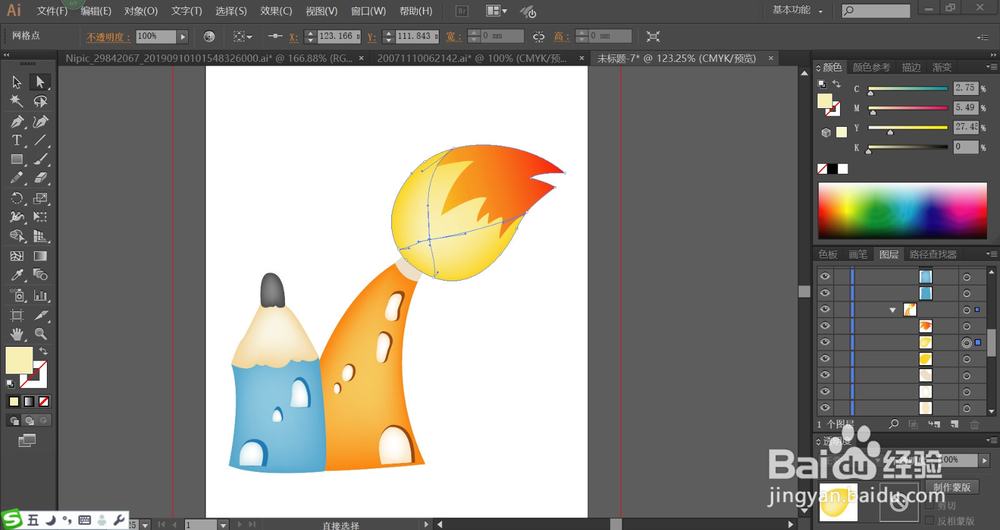Select the Blend tool

point(40,276)
